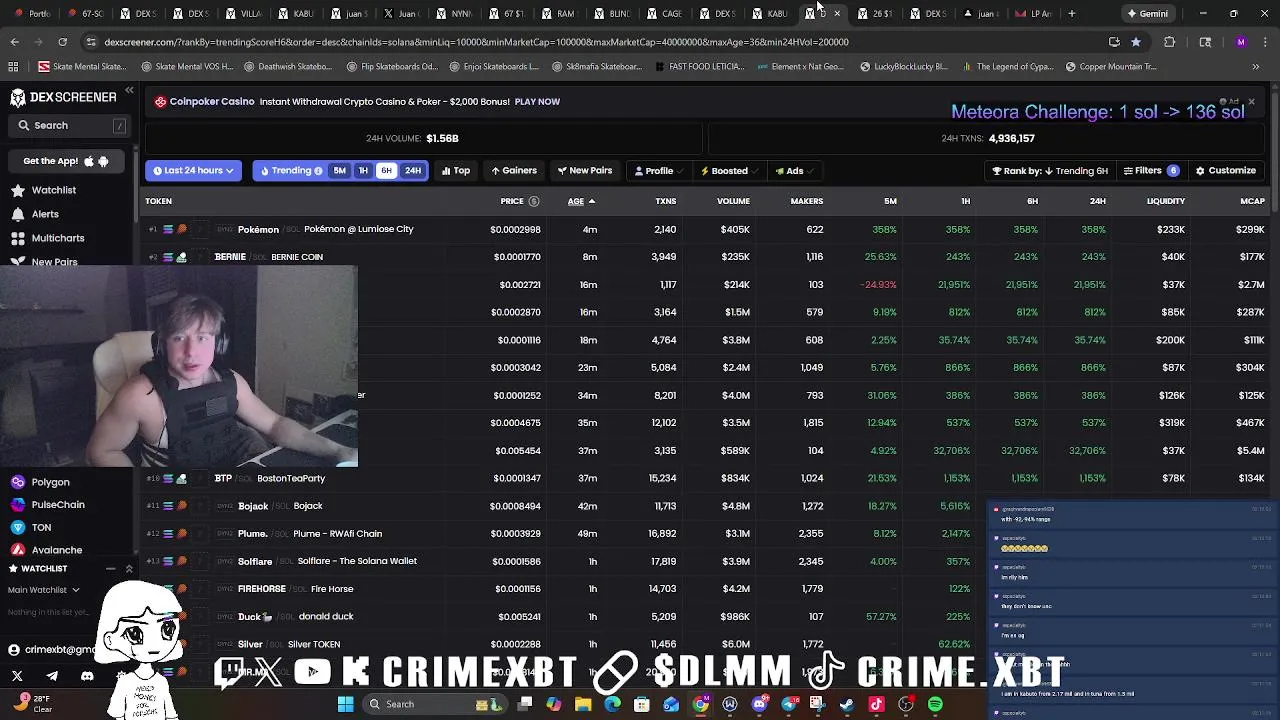The width and height of the screenshot is (1280, 720).
Task: Close the Meteora Challenge ad
Action: coord(1250,102)
